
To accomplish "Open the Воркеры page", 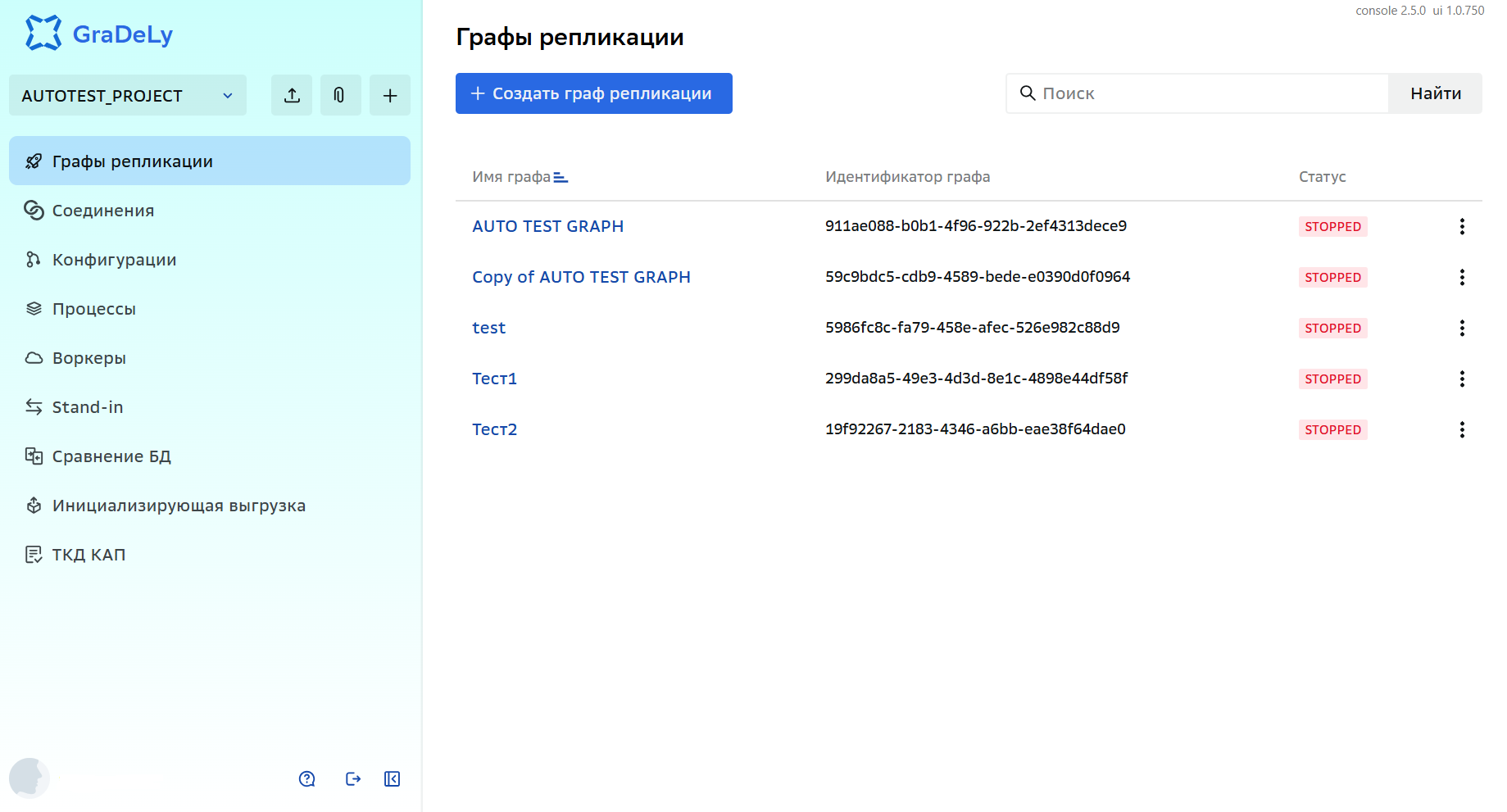I will 210,357.
